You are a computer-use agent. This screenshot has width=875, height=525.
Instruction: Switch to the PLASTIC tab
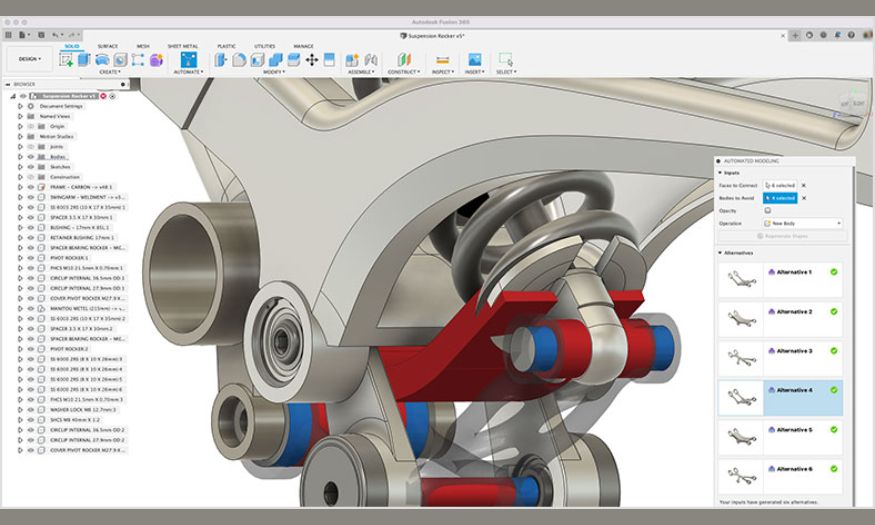pos(226,46)
